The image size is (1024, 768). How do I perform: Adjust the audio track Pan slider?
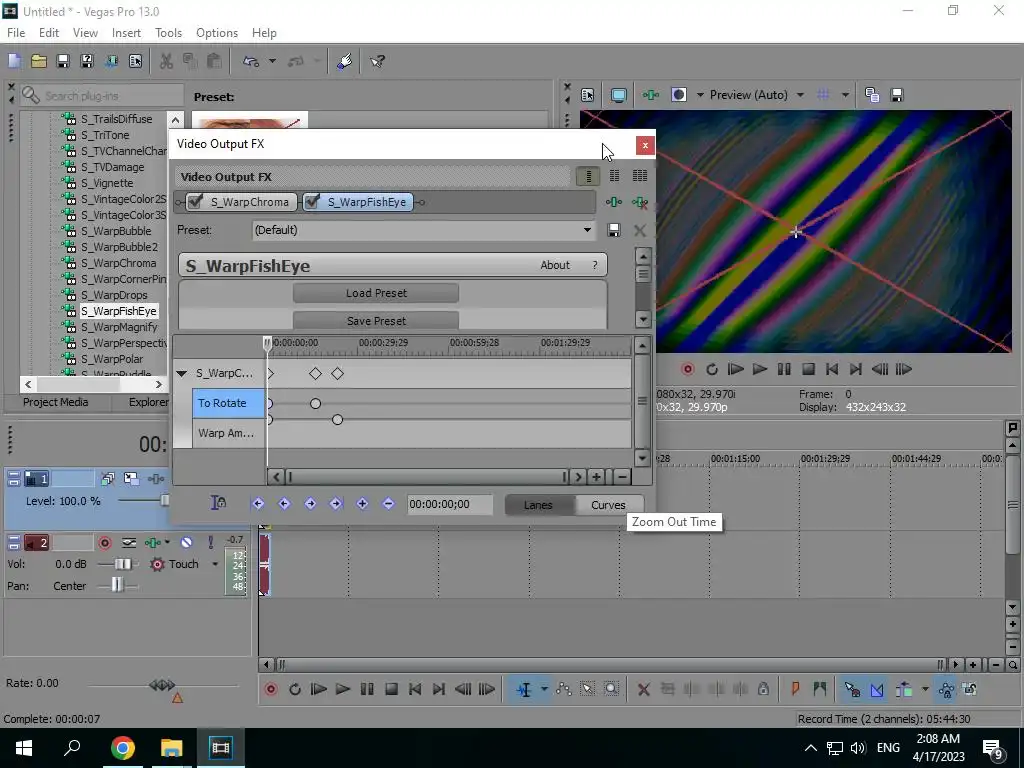117,585
